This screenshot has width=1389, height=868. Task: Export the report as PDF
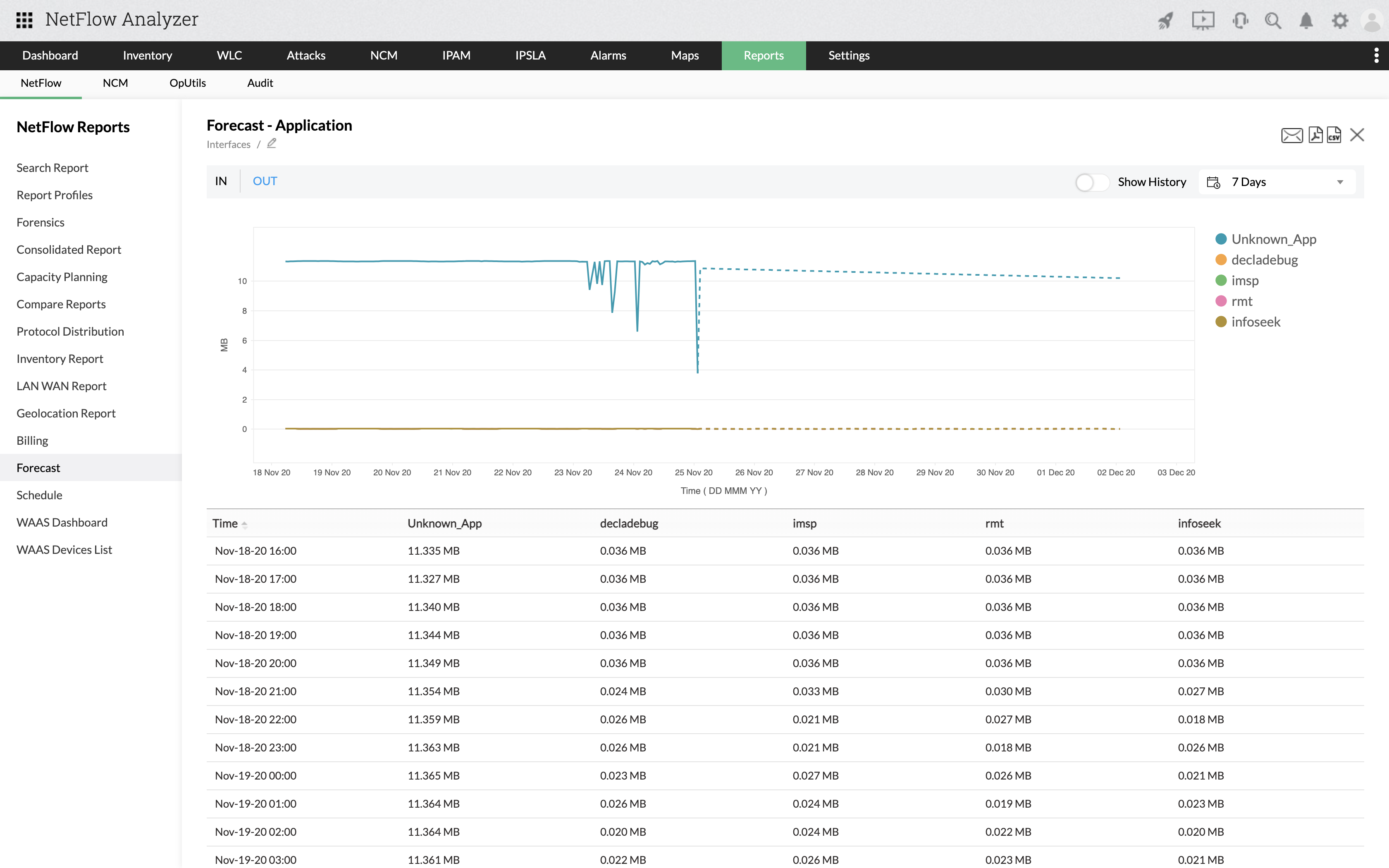[1315, 136]
